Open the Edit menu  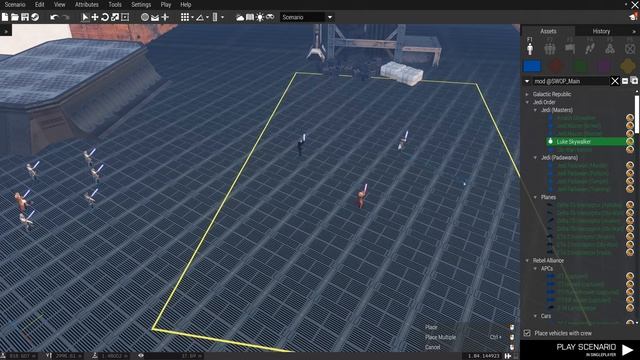(40, 4)
